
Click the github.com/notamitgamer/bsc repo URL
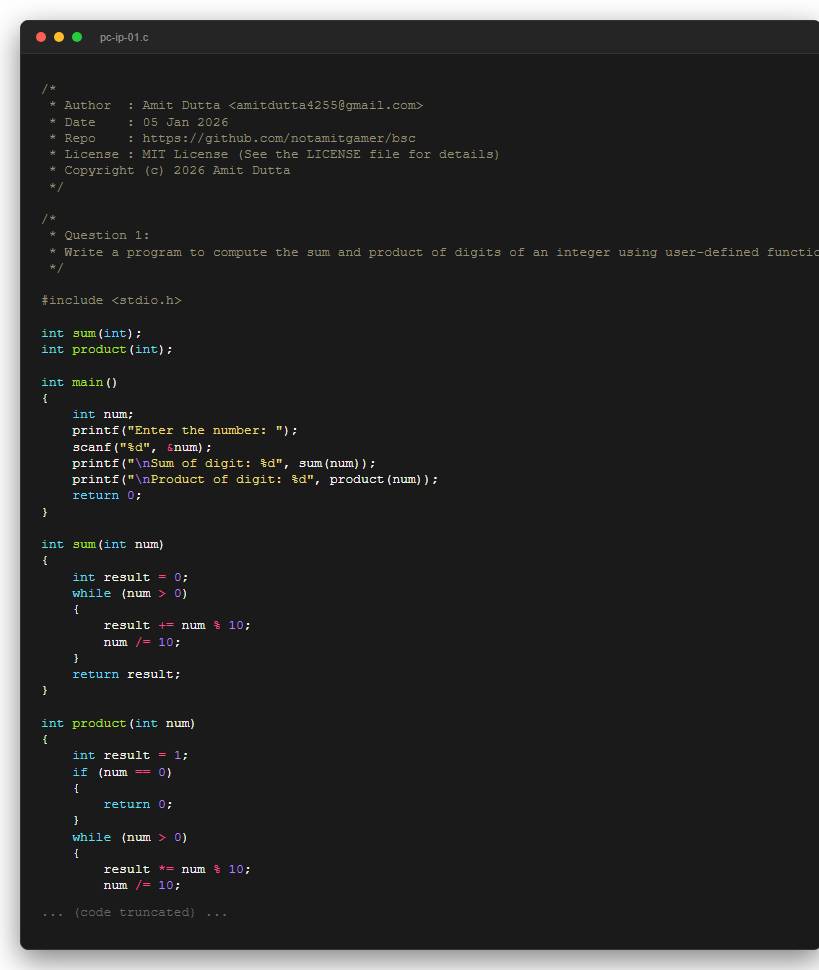279,139
